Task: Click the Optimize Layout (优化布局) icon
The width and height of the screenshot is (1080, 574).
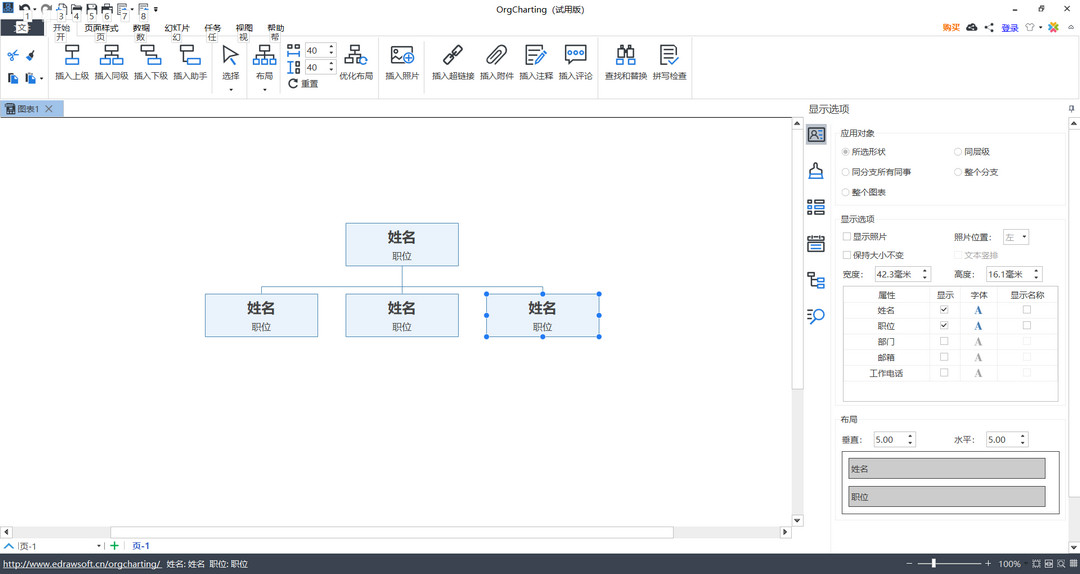Action: [x=355, y=56]
